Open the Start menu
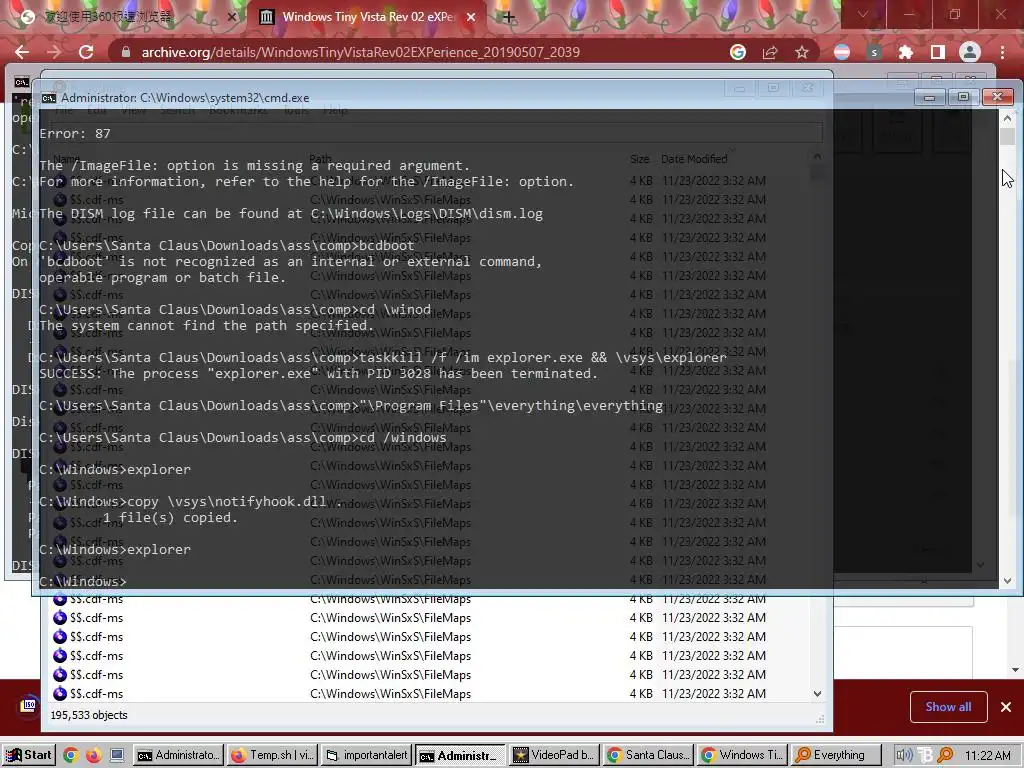Viewport: 1024px width, 768px height. click(28, 755)
